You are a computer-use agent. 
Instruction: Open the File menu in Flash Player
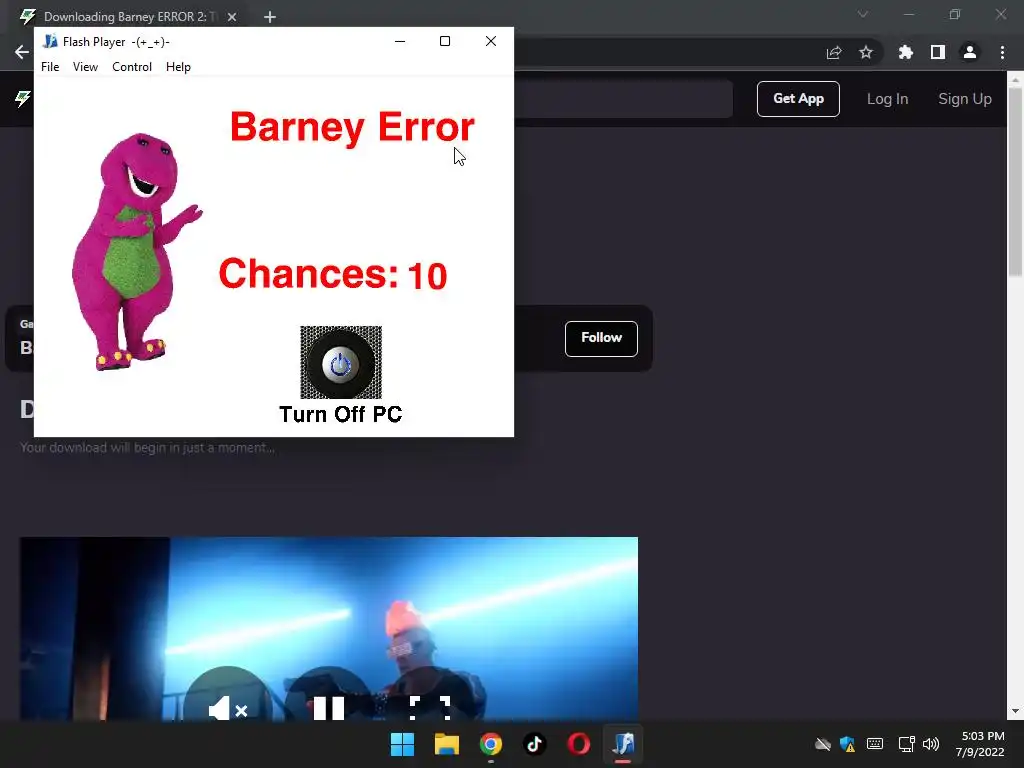point(50,67)
